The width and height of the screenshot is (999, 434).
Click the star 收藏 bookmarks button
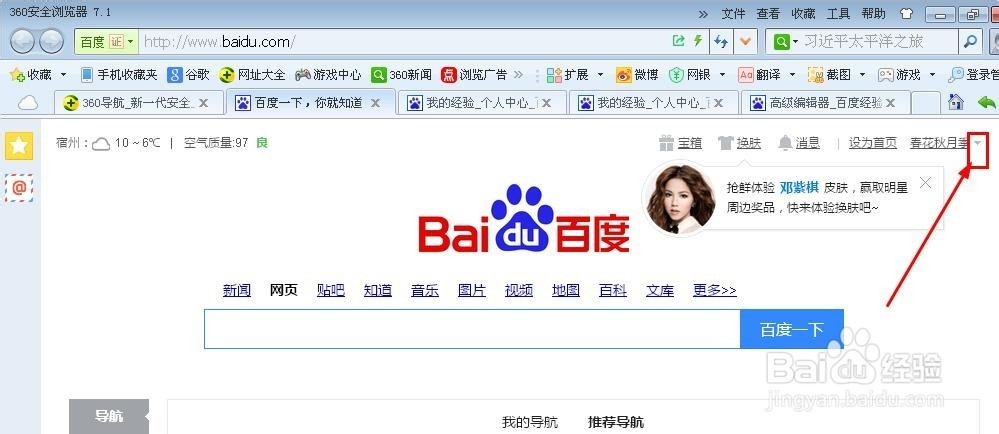coord(31,75)
